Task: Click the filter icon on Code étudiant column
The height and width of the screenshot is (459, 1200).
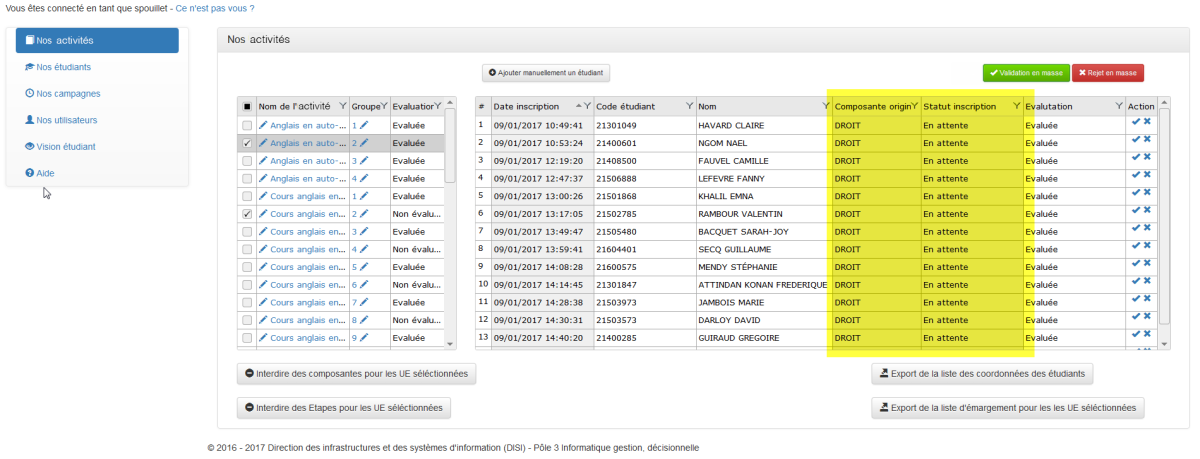Action: click(688, 106)
